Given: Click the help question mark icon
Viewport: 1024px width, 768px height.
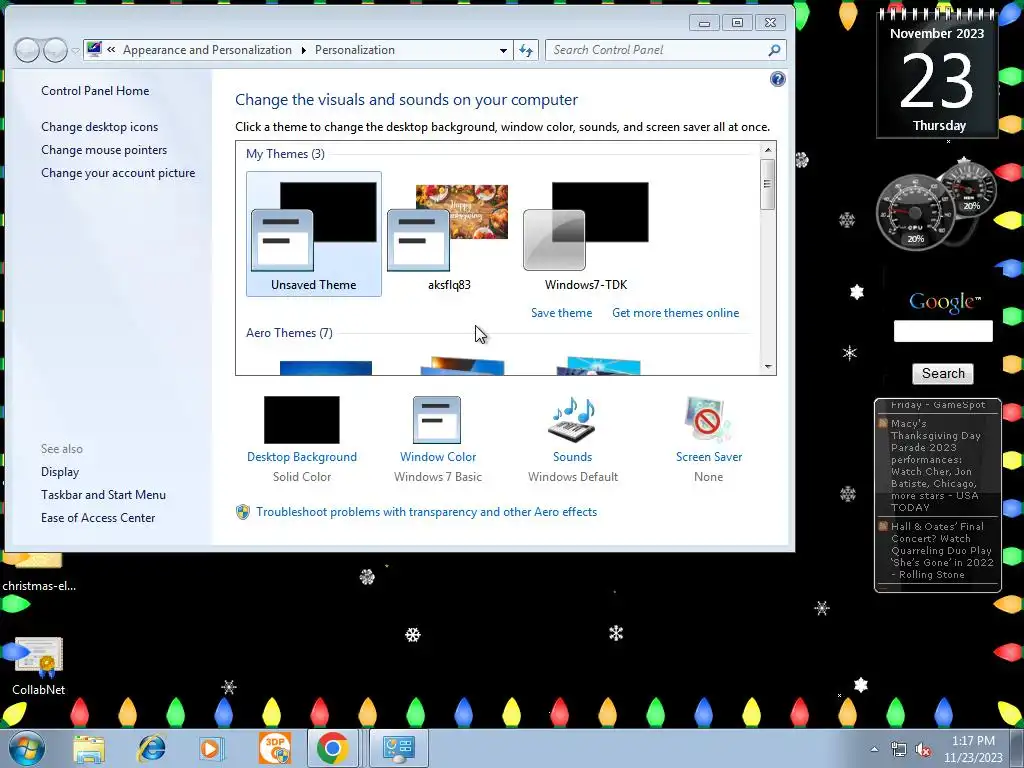Looking at the screenshot, I should (777, 79).
